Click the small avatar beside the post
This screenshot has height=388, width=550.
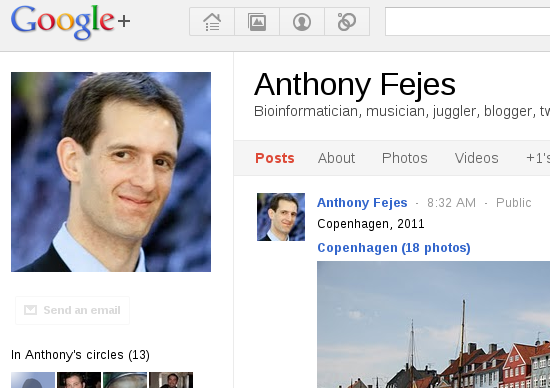coord(281,217)
